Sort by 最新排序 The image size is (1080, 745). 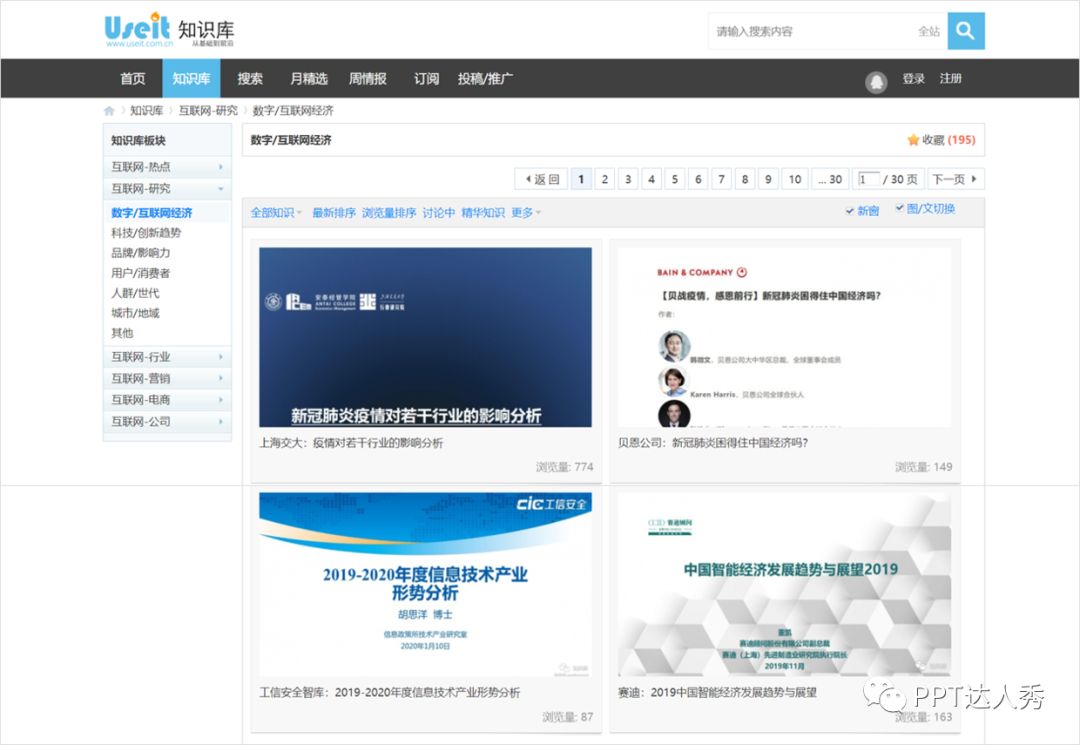pyautogui.click(x=334, y=213)
